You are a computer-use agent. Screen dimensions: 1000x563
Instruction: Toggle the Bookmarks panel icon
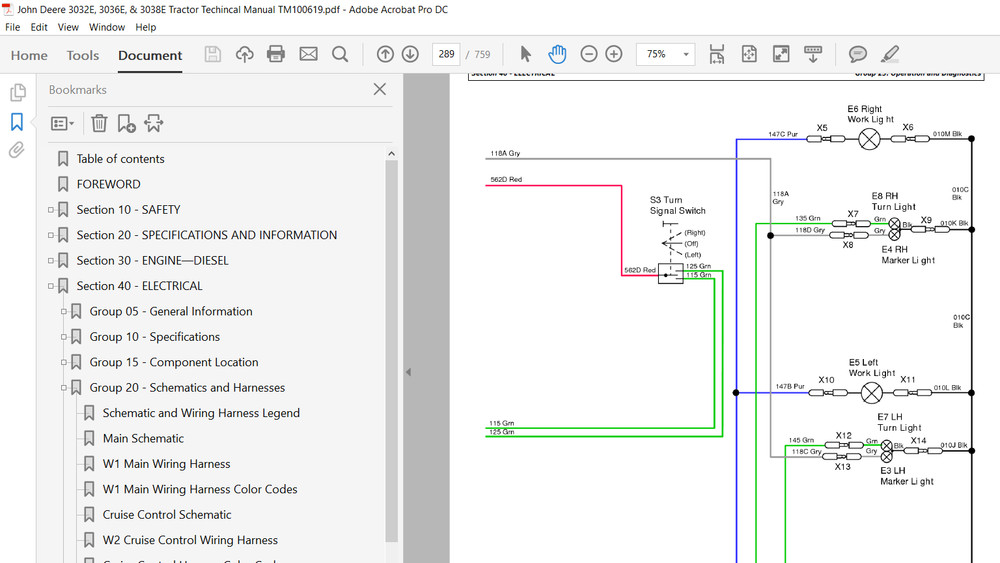[17, 121]
